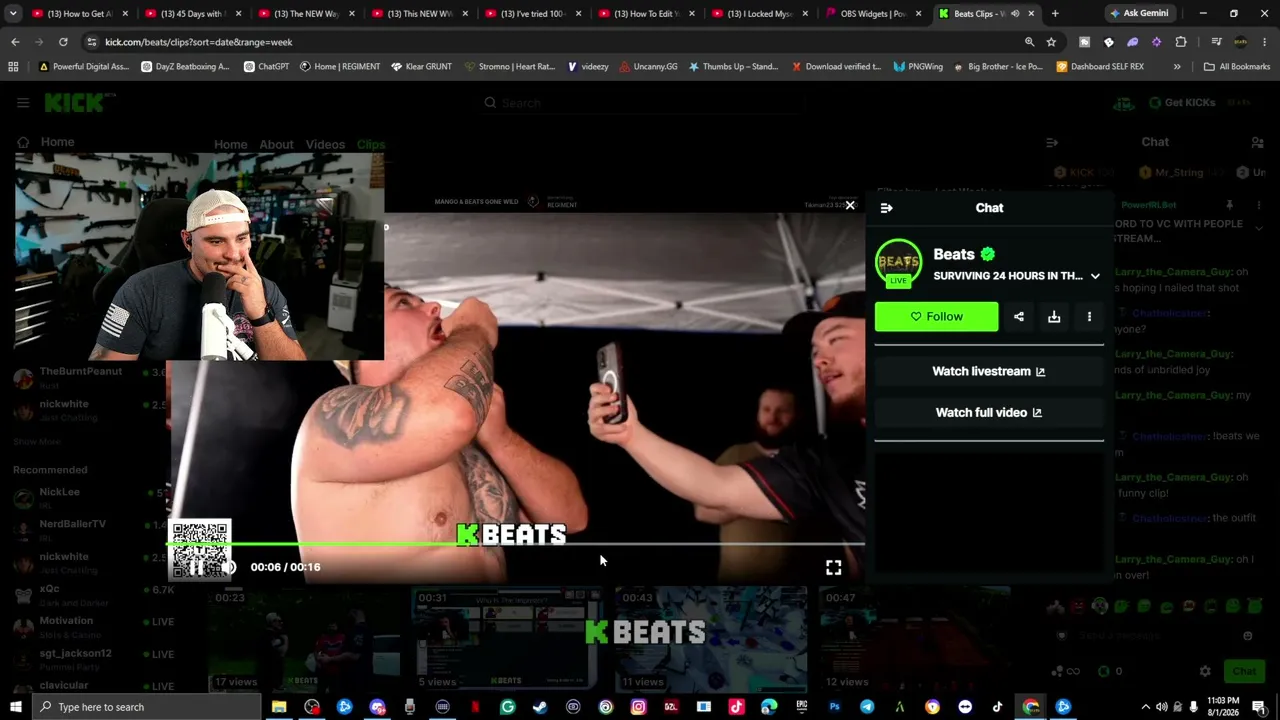
Task: Mute the clip volume
Action: [228, 568]
